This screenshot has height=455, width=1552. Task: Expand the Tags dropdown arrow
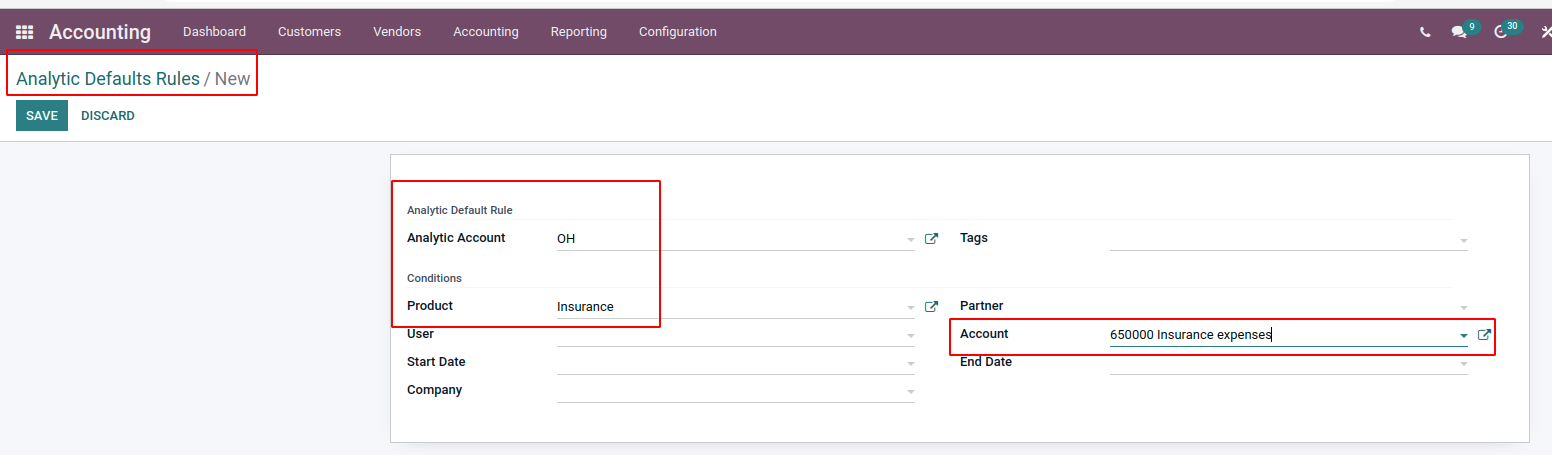point(1463,240)
